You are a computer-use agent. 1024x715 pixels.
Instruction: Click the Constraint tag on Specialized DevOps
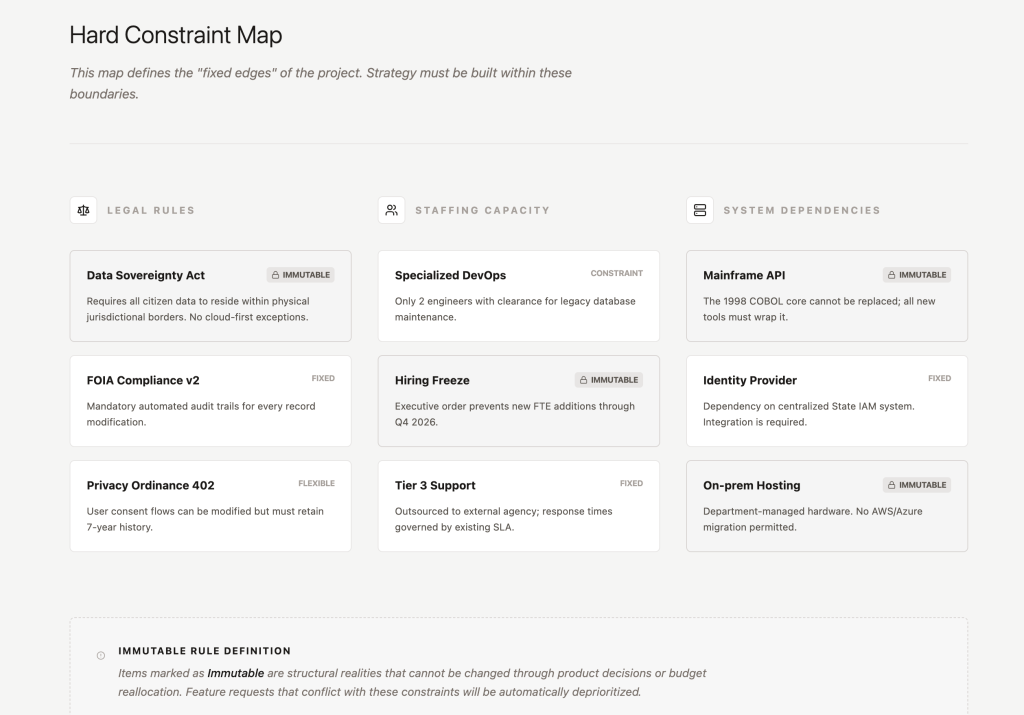[x=616, y=273]
